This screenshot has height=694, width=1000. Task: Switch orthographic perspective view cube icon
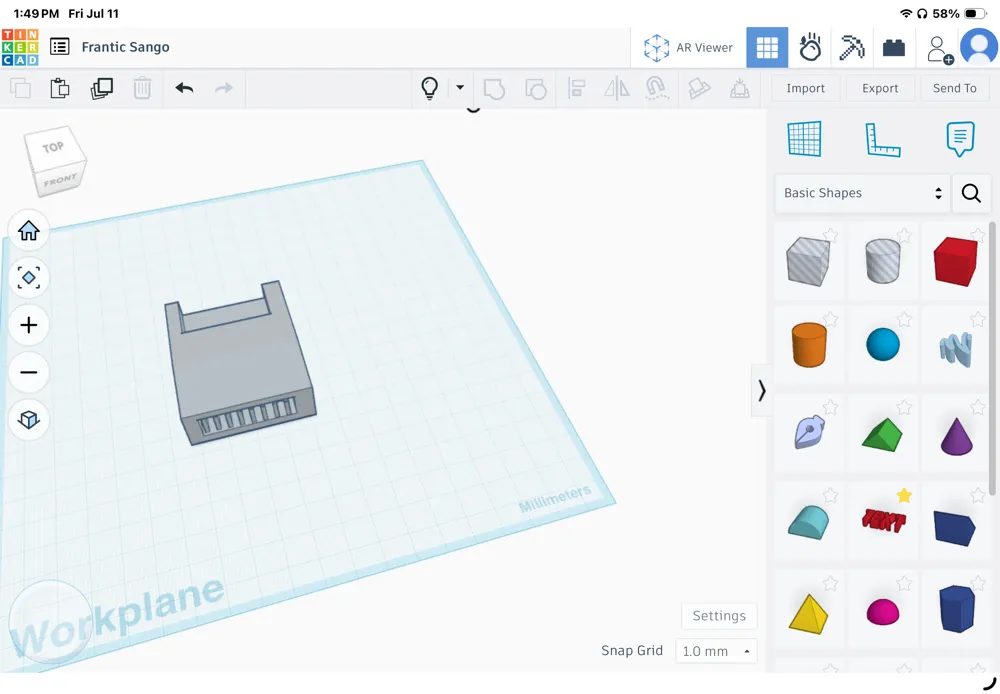tap(29, 420)
